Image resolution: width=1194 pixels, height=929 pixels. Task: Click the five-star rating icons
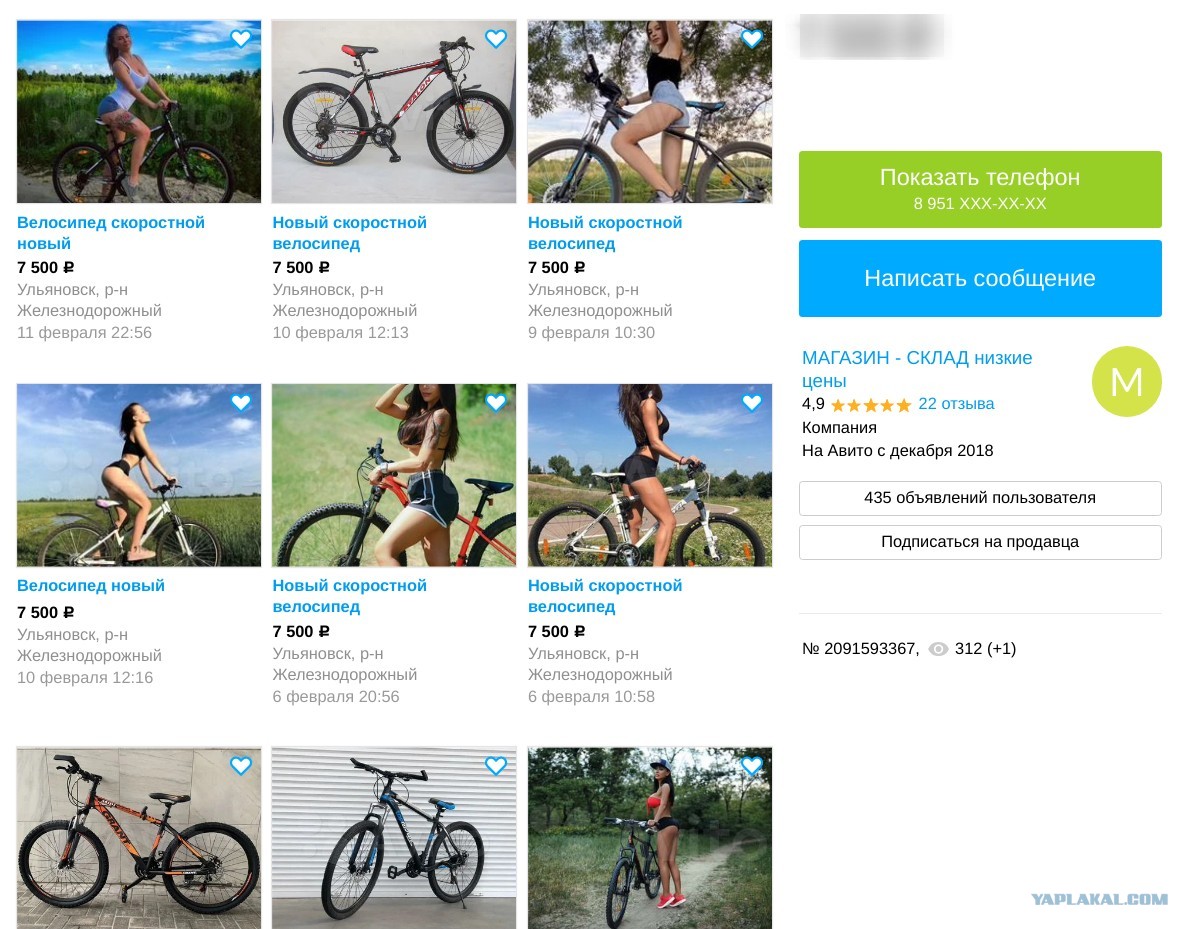tap(870, 405)
